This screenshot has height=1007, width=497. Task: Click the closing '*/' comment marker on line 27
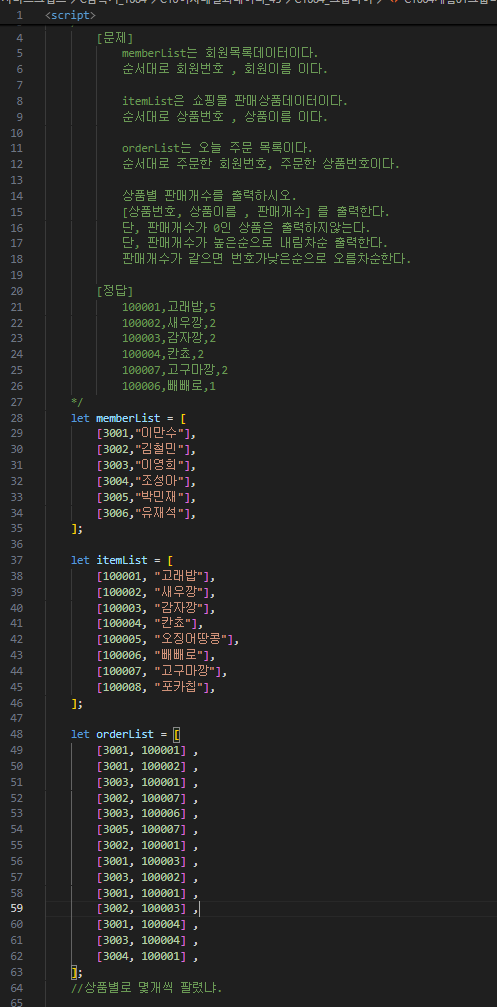[77, 402]
